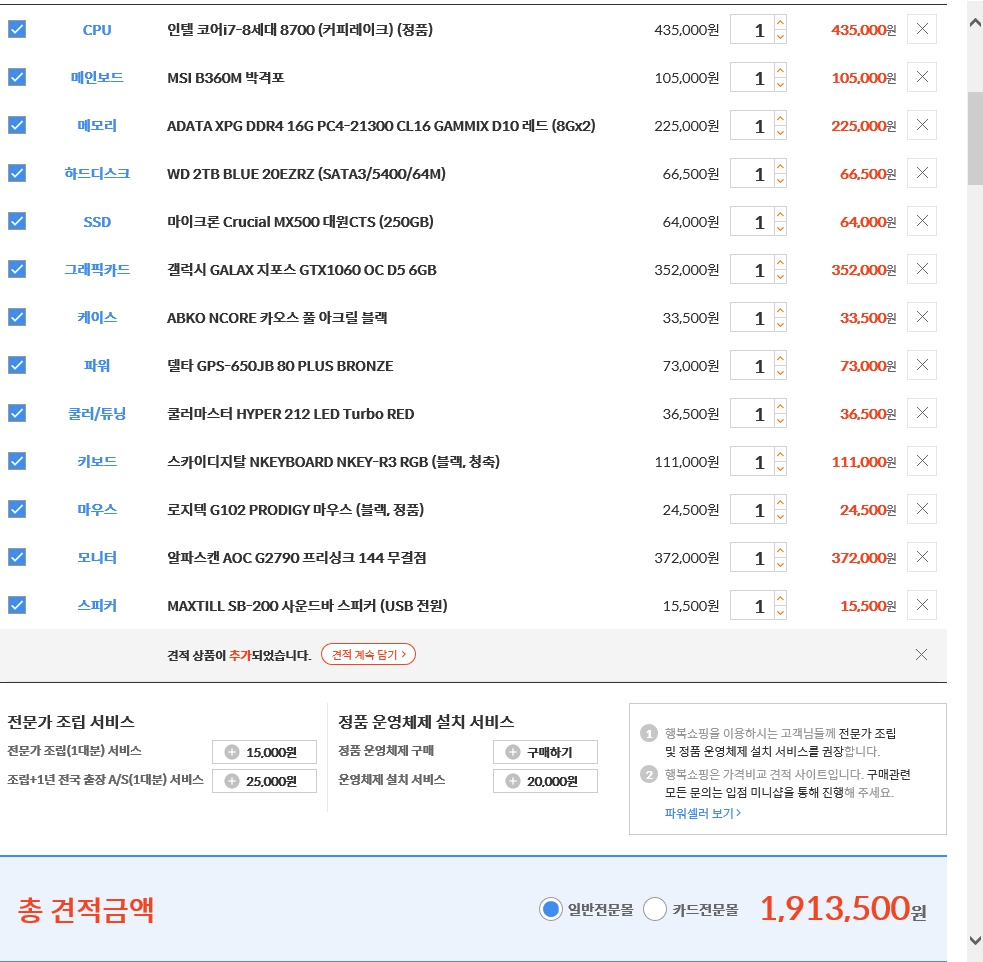Viewport: 983px width, 962px height.
Task: Decrease 마우스 quantity with down arrow
Action: tap(781, 517)
